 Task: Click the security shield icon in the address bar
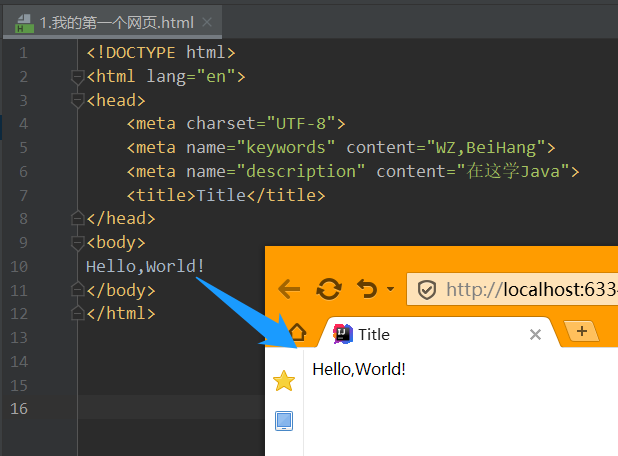(x=426, y=290)
